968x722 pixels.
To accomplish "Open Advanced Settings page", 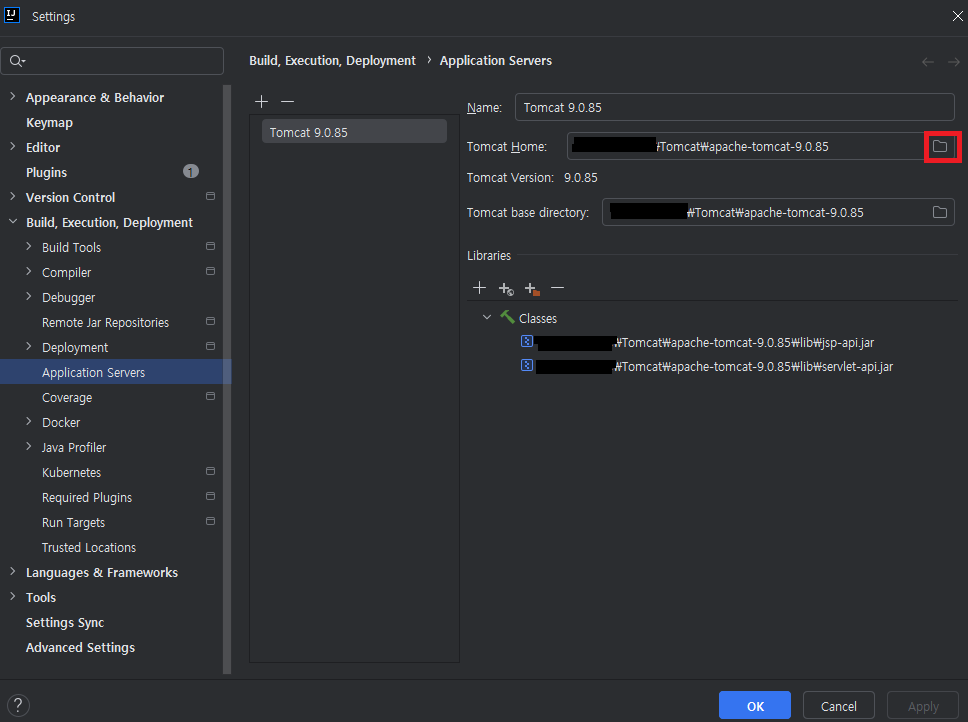I will pyautogui.click(x=80, y=647).
